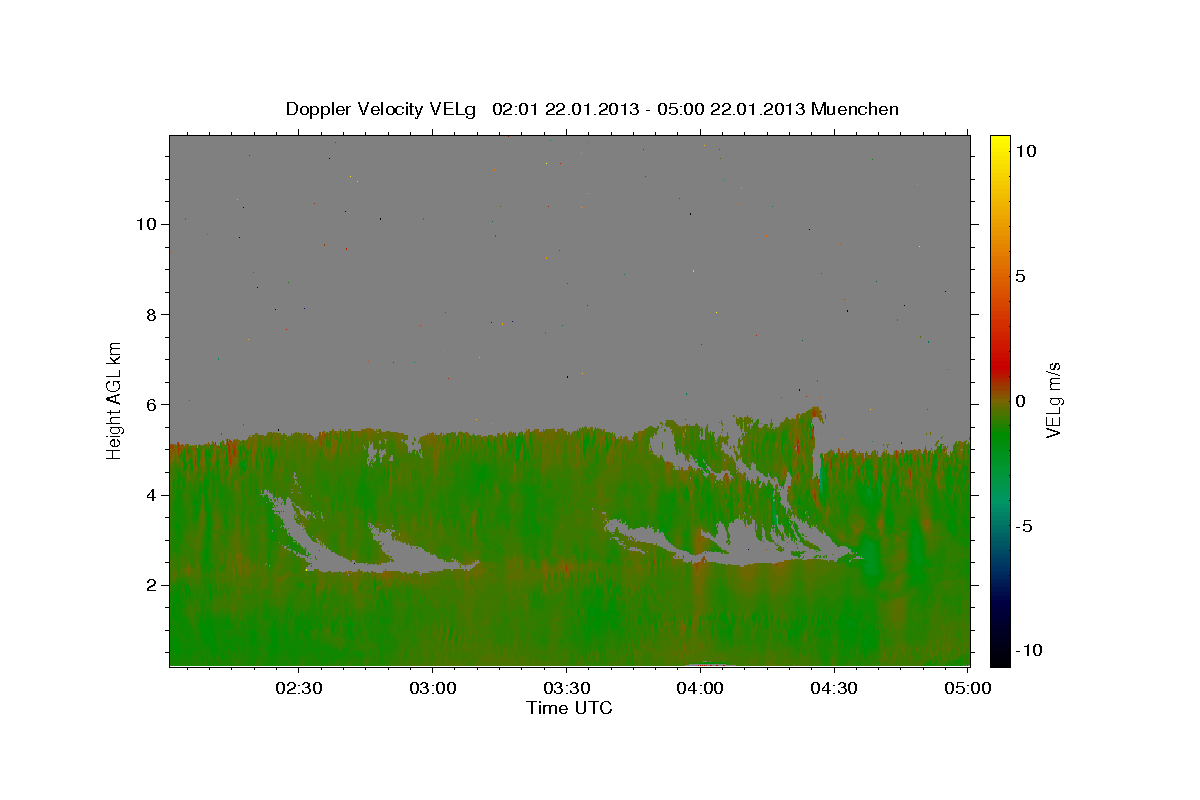1200x800 pixels.
Task: Click the 02:30 time tick label
Action: point(299,689)
